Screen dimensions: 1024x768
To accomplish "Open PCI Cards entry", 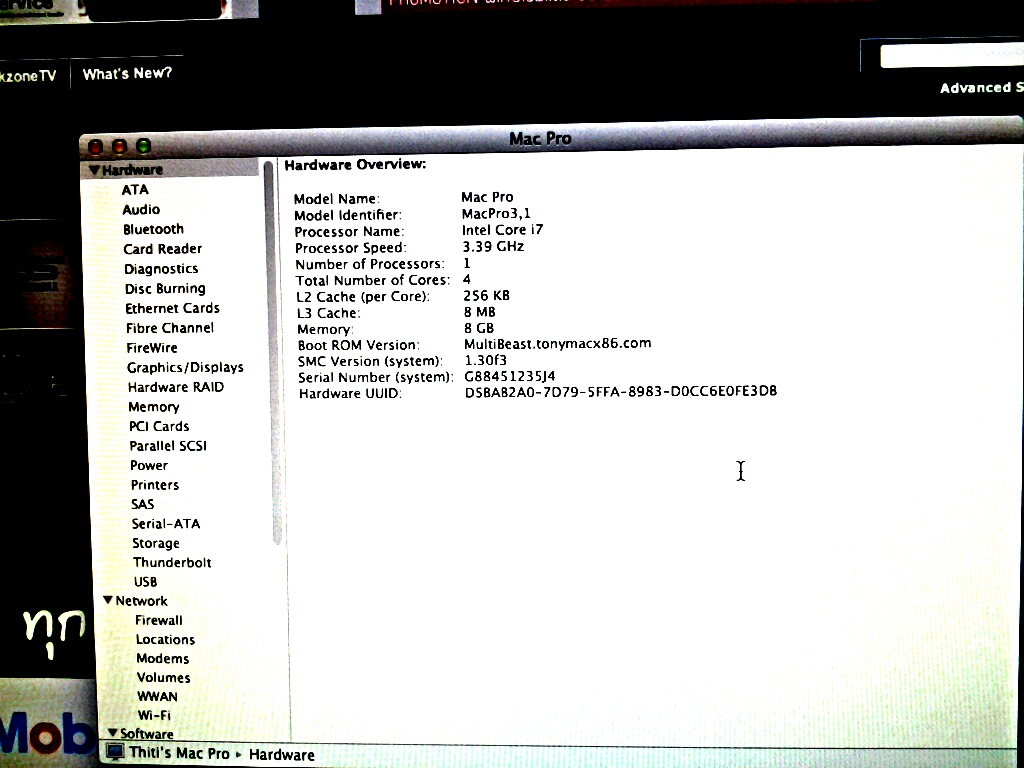I will (x=159, y=426).
